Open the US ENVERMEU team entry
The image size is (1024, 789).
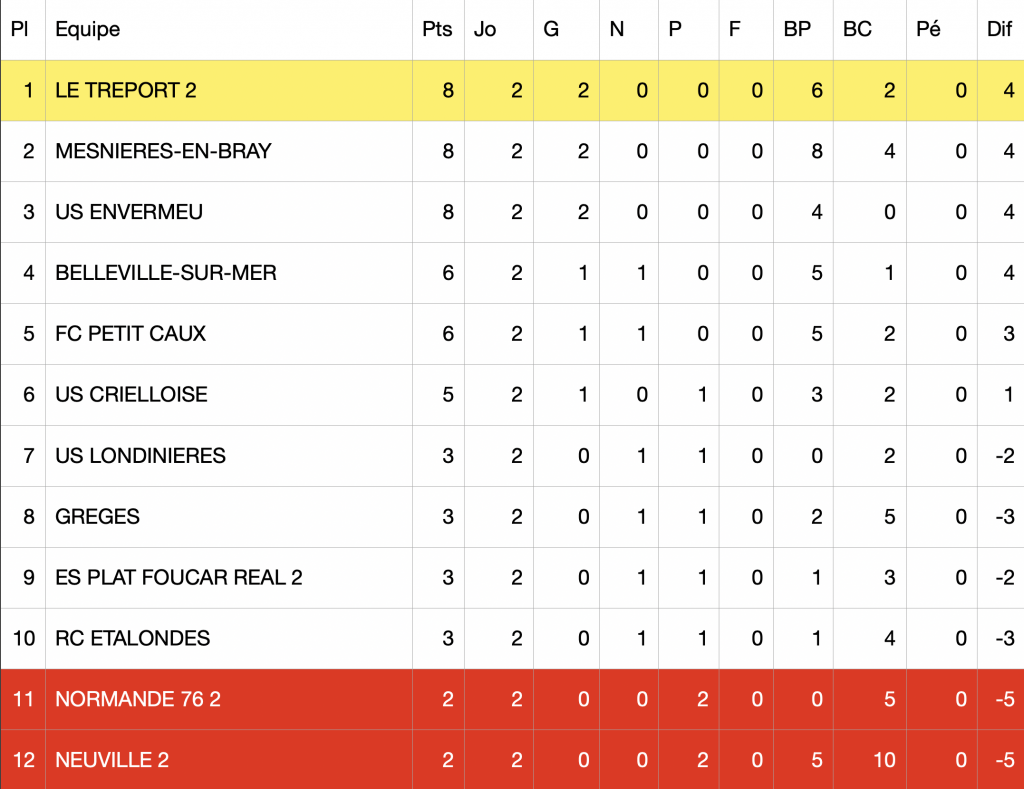pyautogui.click(x=129, y=212)
